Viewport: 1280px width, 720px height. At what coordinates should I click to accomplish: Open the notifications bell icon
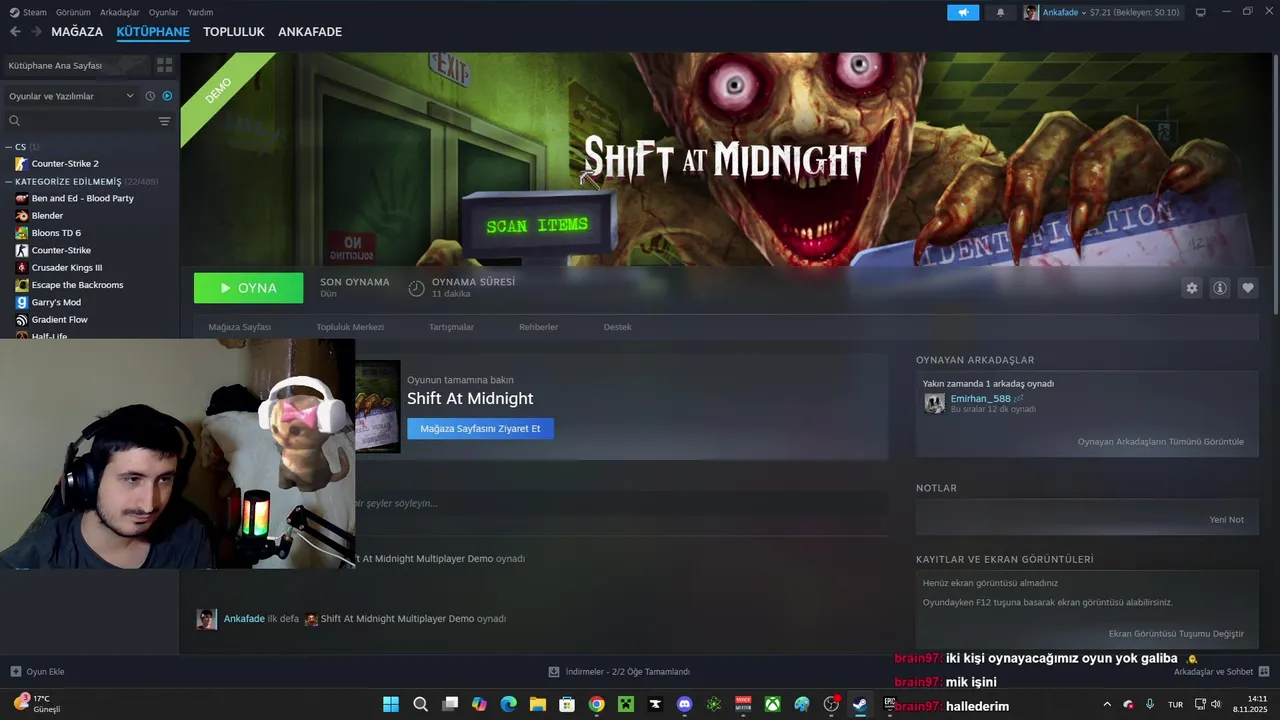[x=1001, y=12]
